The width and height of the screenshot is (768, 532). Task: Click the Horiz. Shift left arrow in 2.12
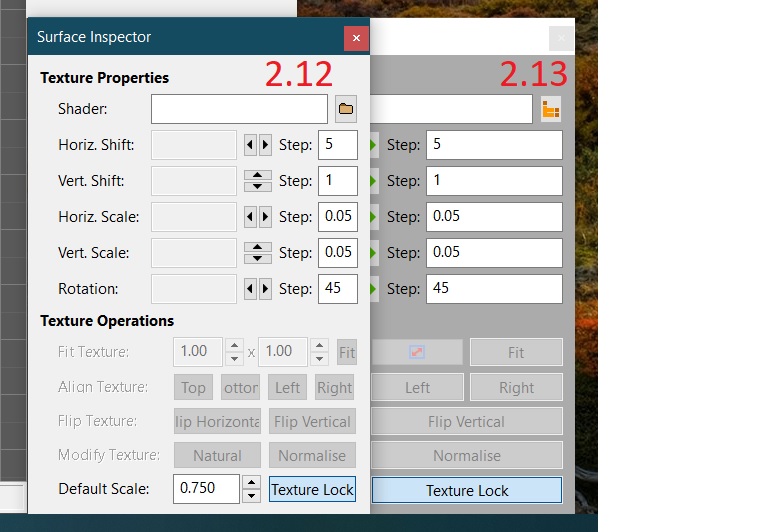(x=251, y=145)
